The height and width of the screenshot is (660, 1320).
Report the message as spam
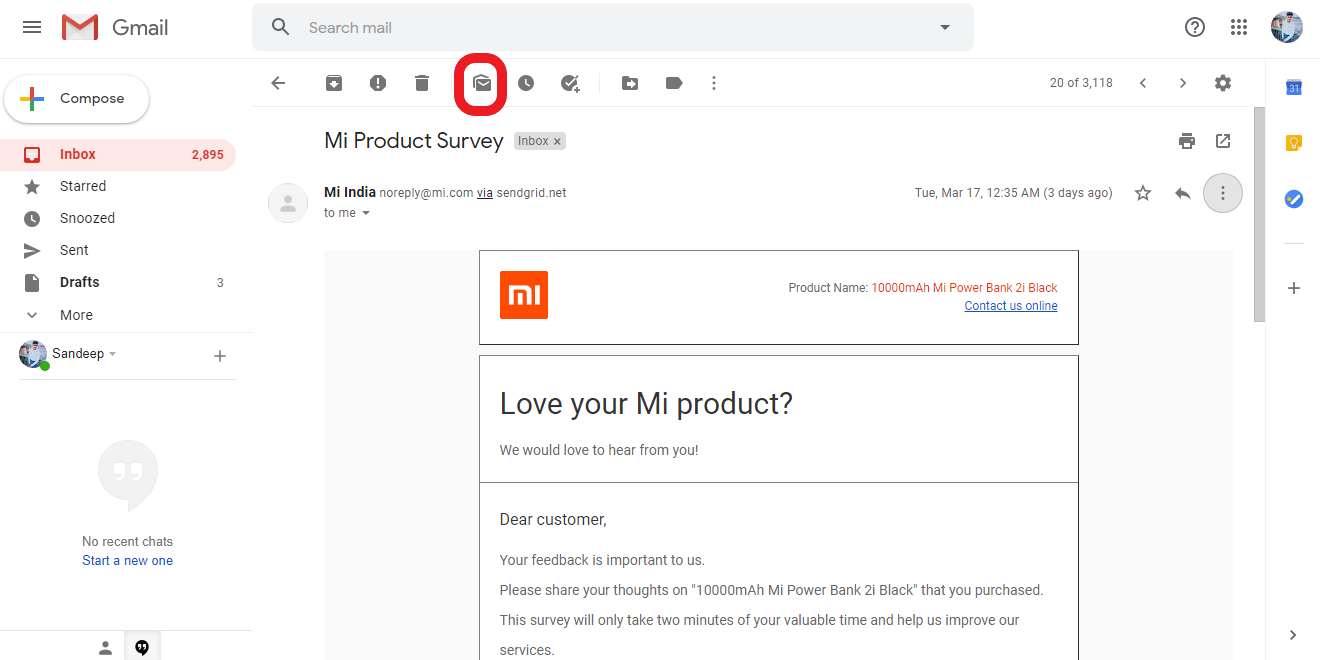click(378, 83)
